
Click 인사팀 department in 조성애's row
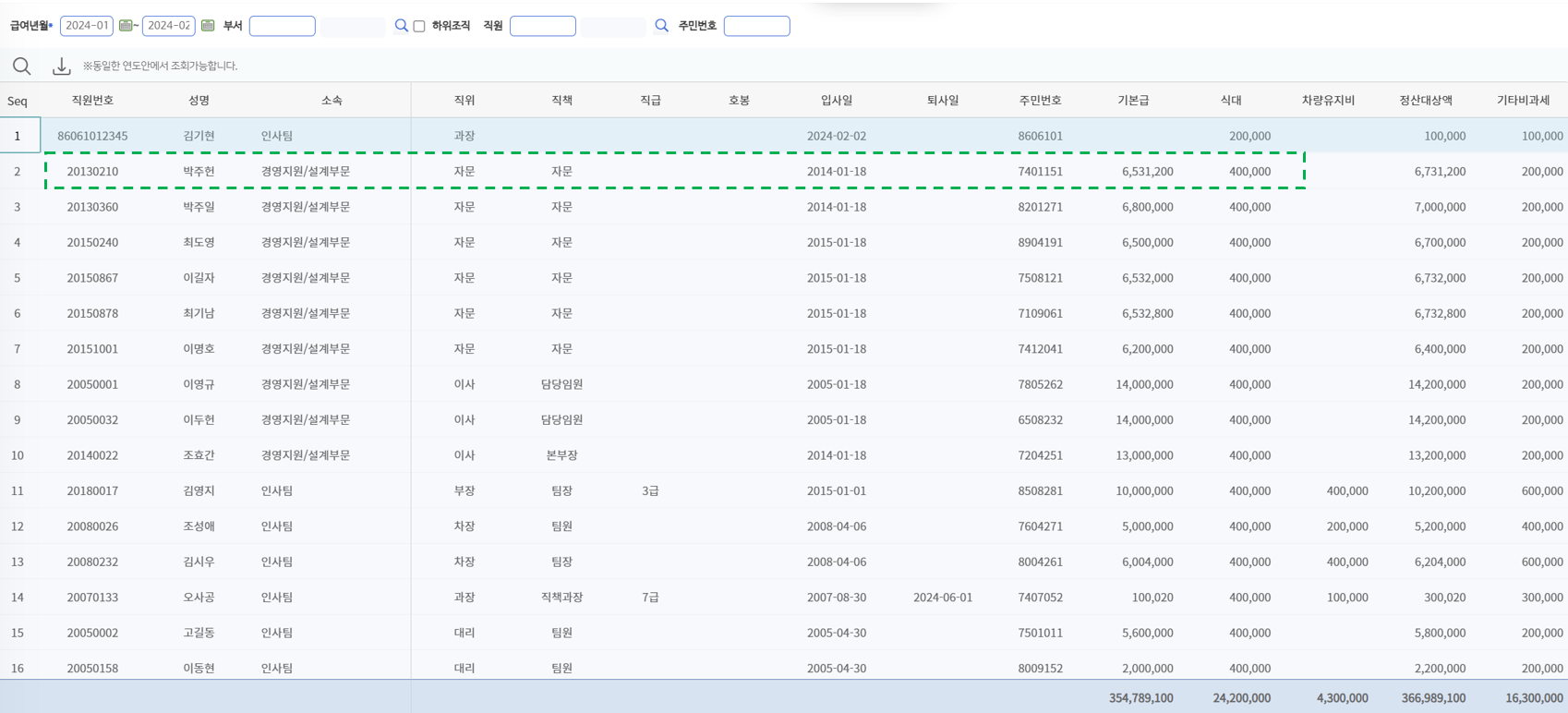click(x=277, y=526)
